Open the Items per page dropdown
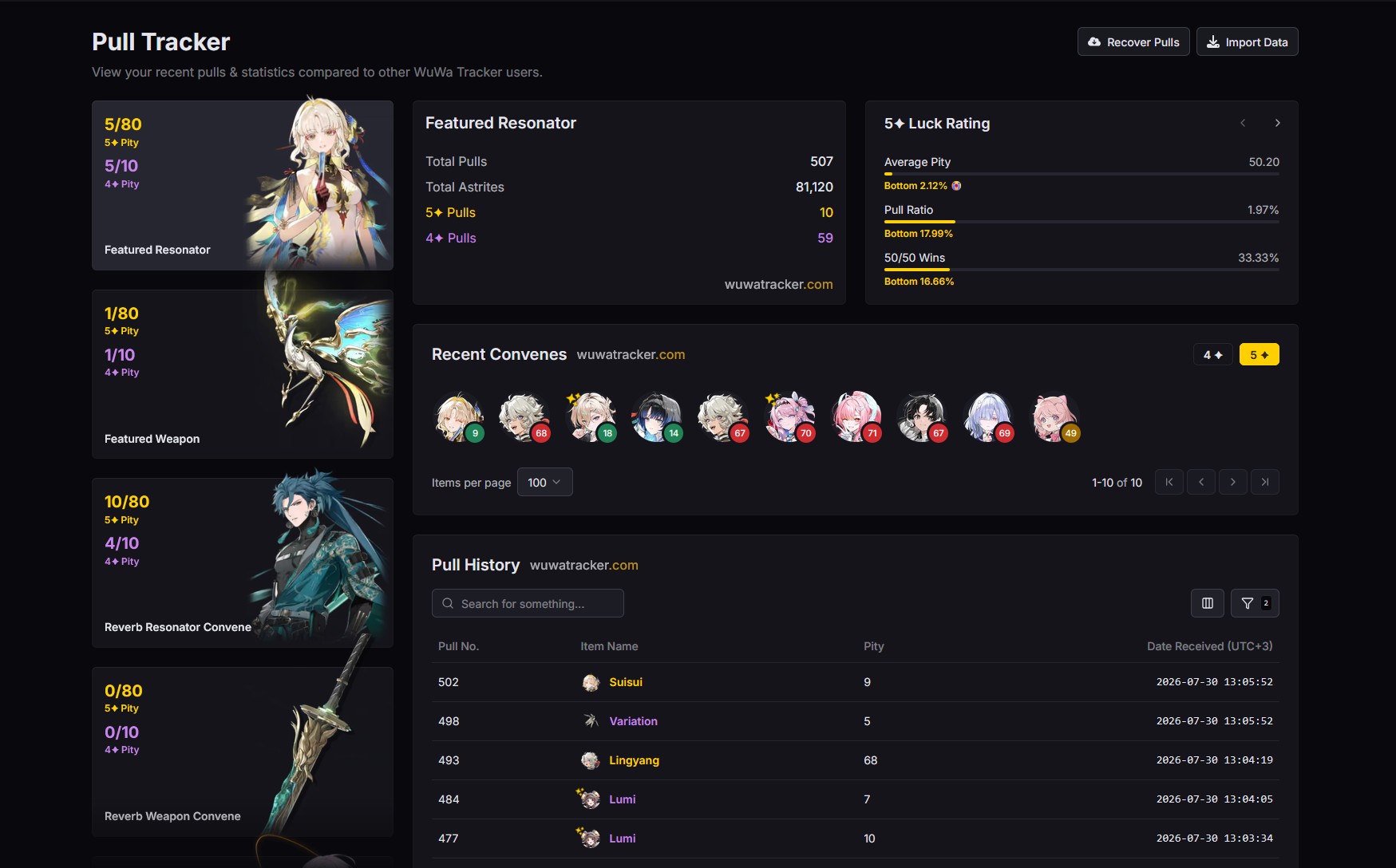The image size is (1396, 868). pyautogui.click(x=544, y=483)
